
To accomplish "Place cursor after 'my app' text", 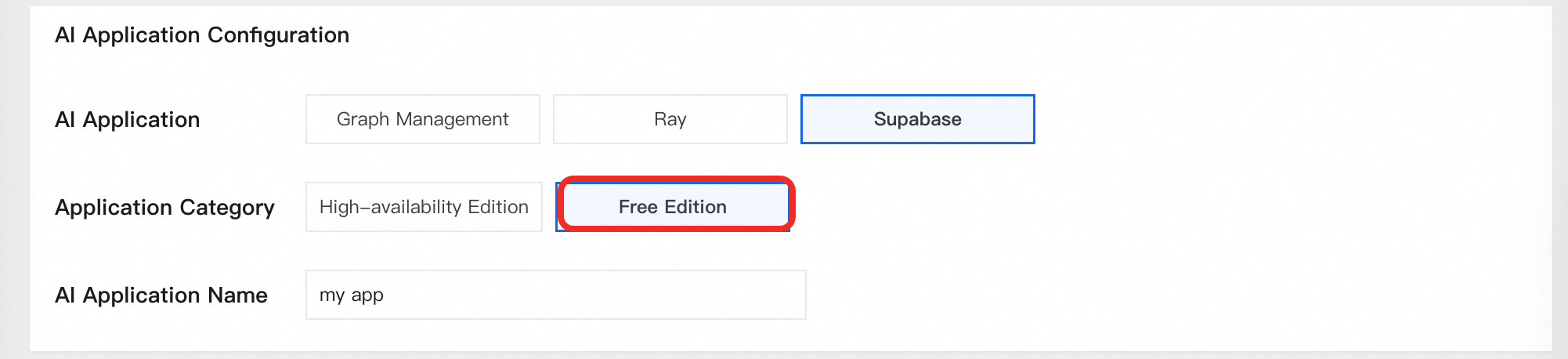I will tap(385, 296).
